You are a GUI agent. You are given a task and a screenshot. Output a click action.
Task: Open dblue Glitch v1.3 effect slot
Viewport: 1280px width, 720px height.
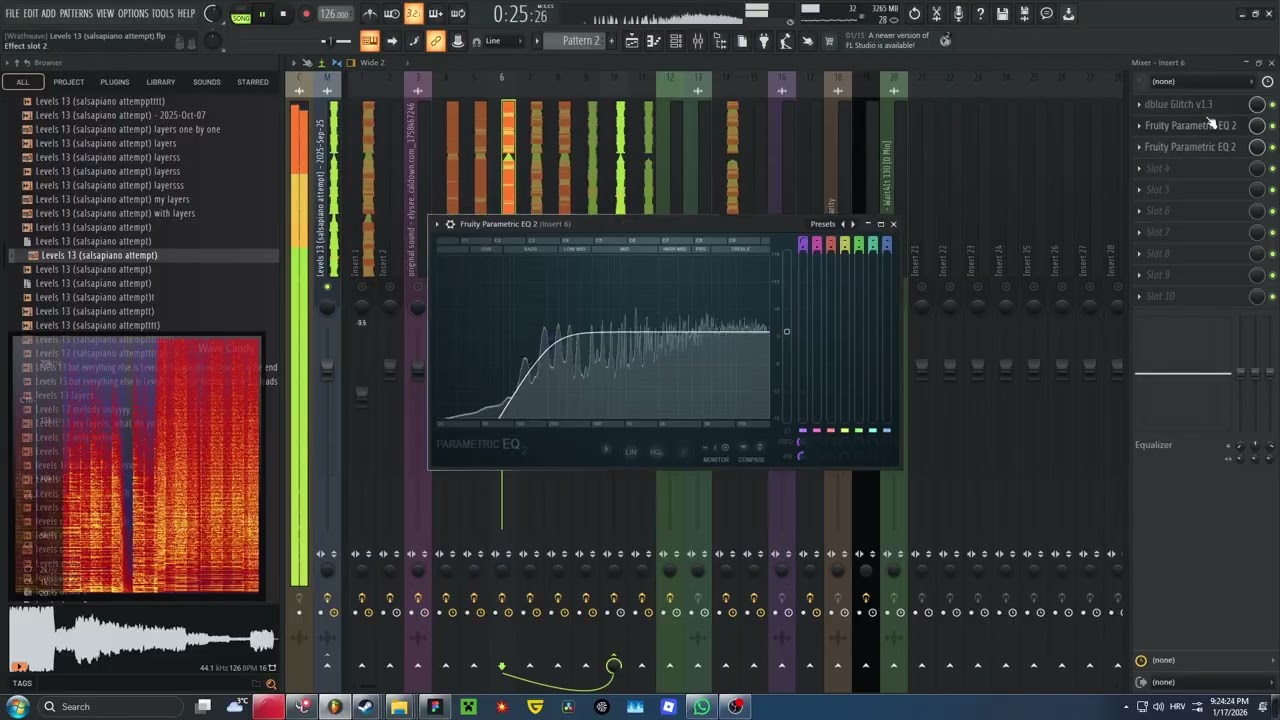tap(1179, 104)
